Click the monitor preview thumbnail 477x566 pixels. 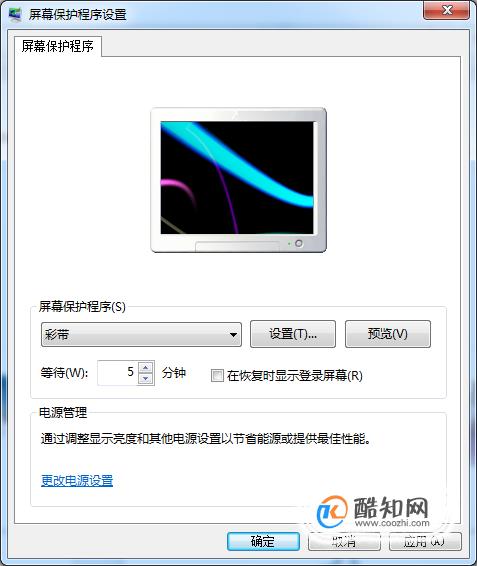point(238,180)
